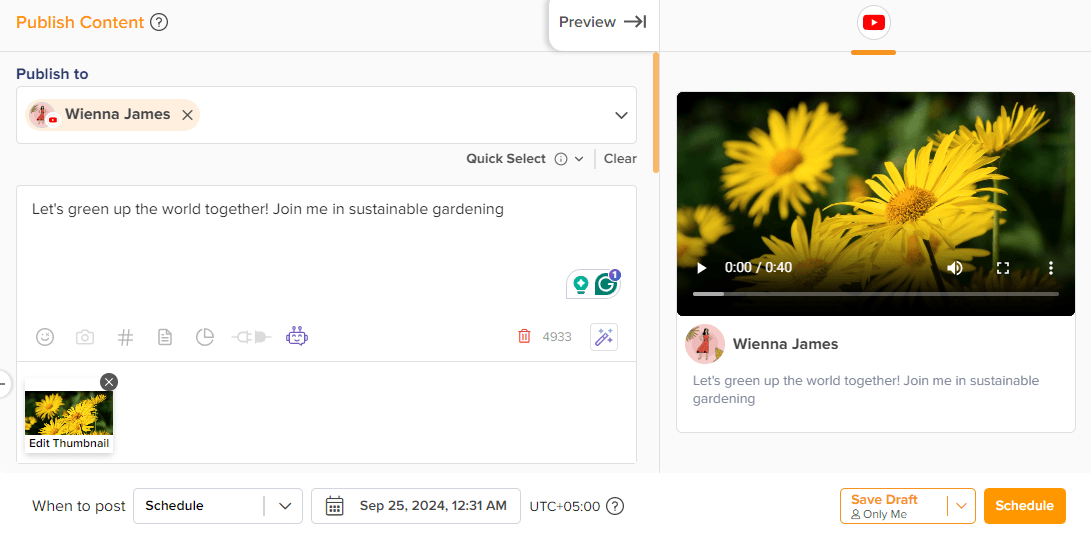Open the plug integrations icon
Screen dimensions: 1091x534
click(251, 338)
